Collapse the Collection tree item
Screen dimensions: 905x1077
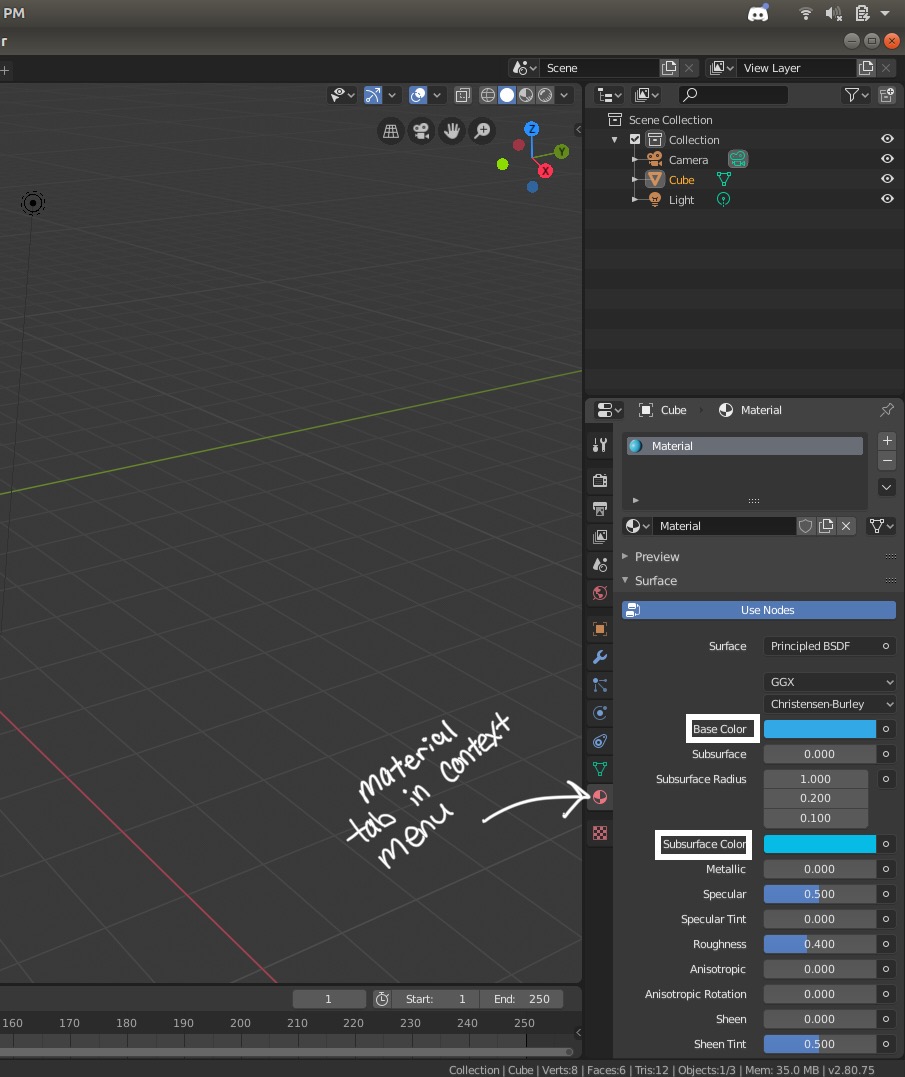tap(615, 139)
